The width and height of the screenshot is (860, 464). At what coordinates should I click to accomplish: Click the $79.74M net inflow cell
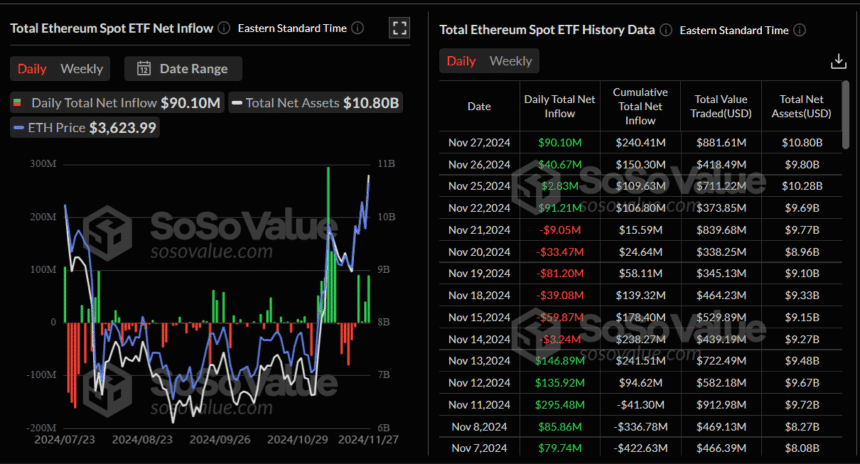[x=559, y=448]
